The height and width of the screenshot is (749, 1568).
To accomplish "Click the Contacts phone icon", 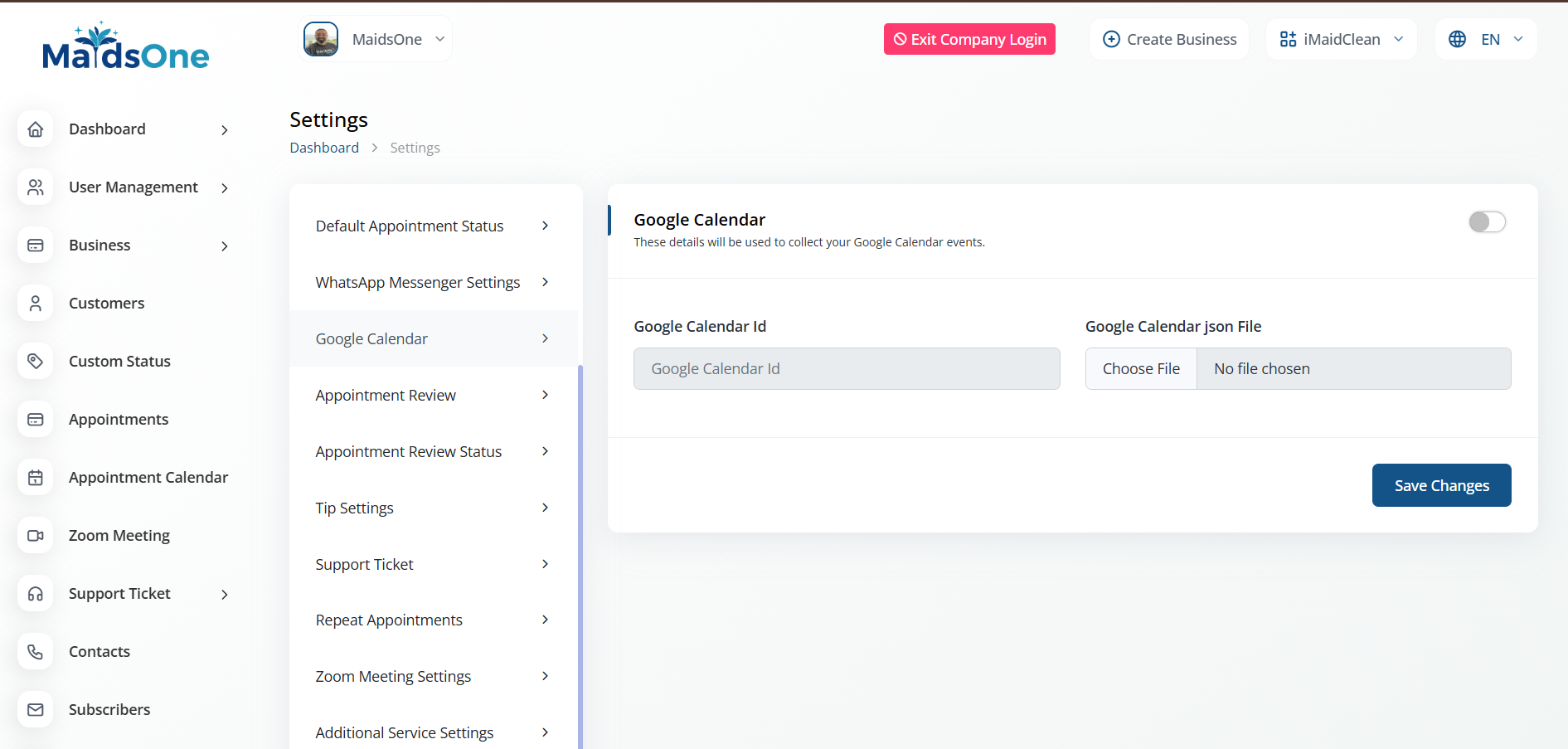I will [36, 652].
